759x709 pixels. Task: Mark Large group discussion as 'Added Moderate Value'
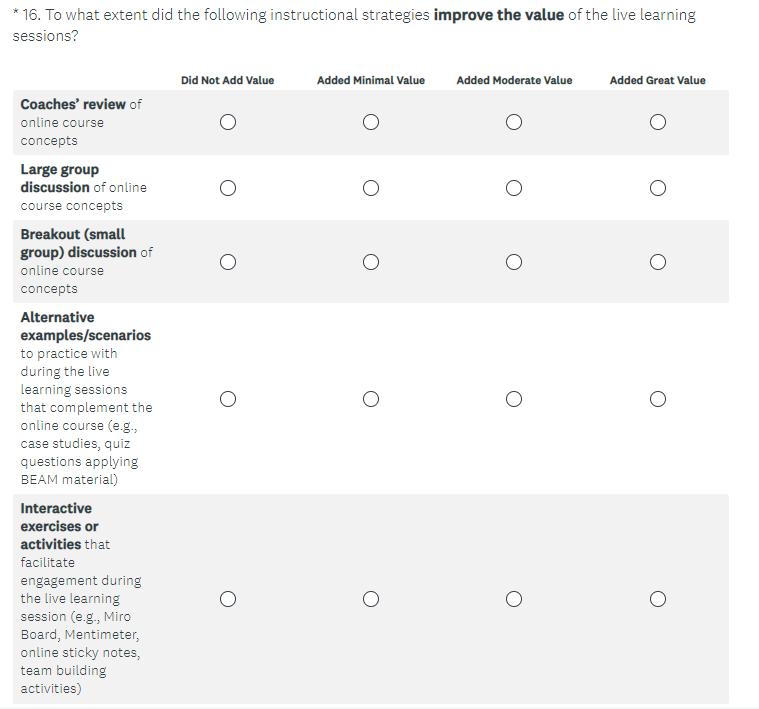(514, 188)
